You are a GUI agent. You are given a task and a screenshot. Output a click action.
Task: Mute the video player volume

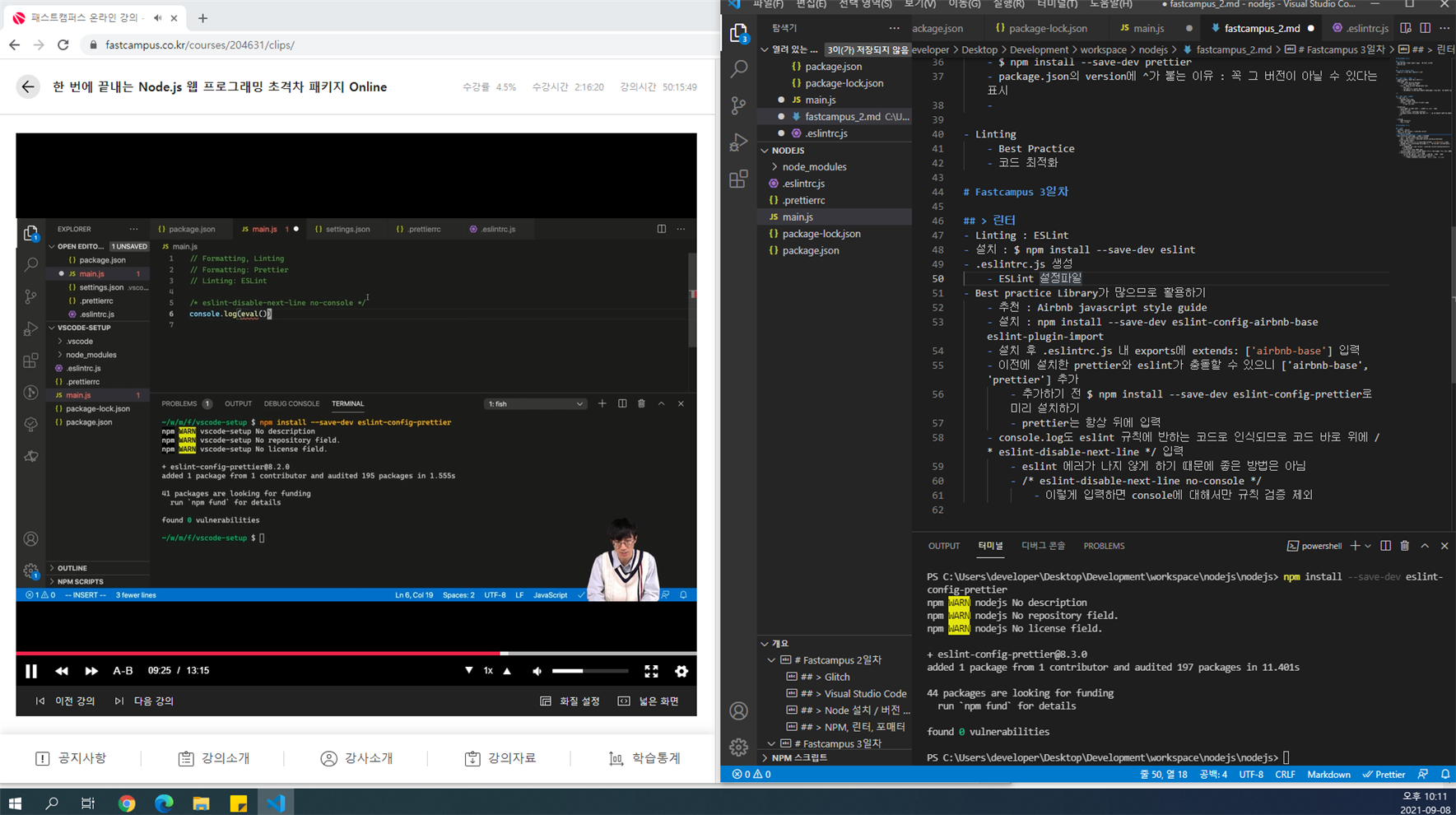pyautogui.click(x=537, y=671)
